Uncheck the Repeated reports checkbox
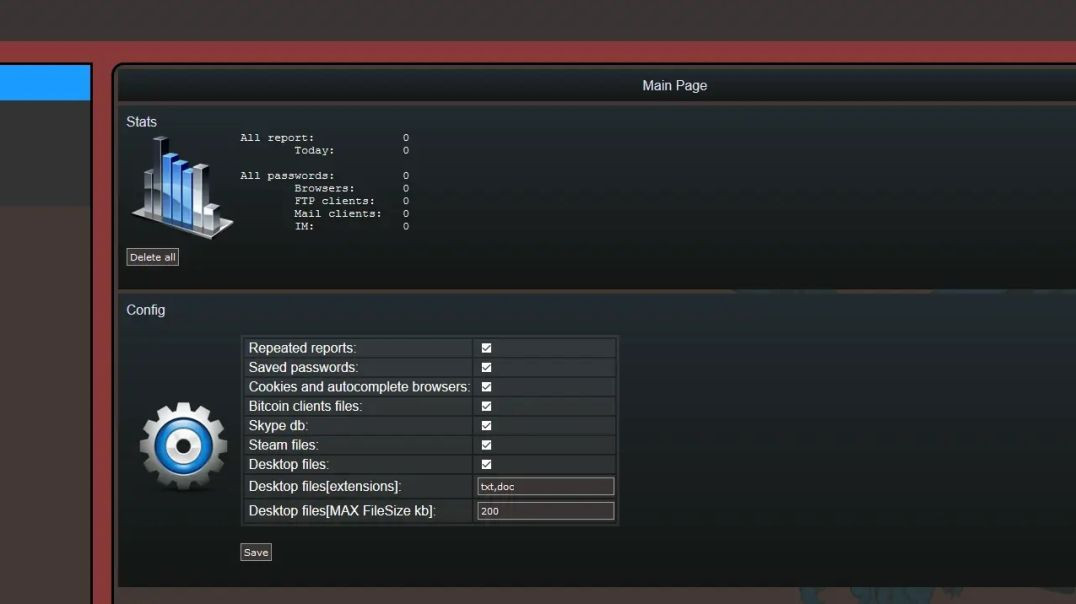This screenshot has width=1076, height=604. pos(486,348)
